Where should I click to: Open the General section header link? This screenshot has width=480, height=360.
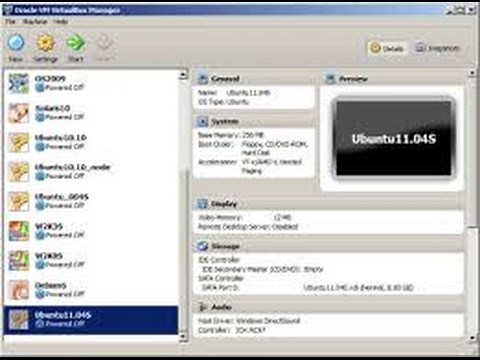point(225,79)
